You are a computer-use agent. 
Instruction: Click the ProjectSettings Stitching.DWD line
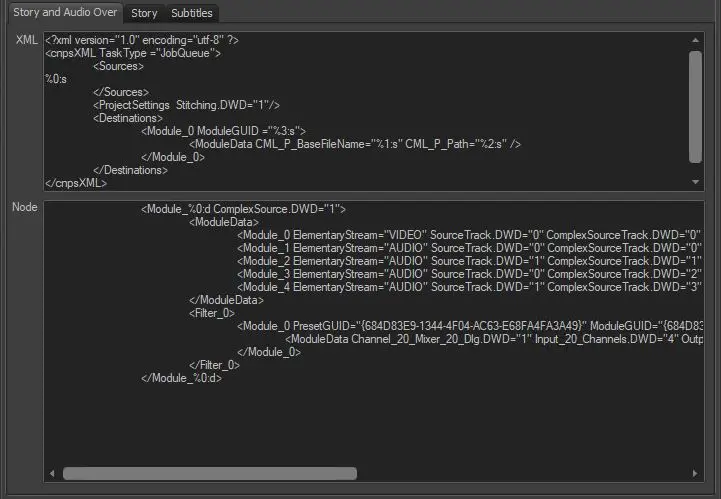[x=186, y=105]
